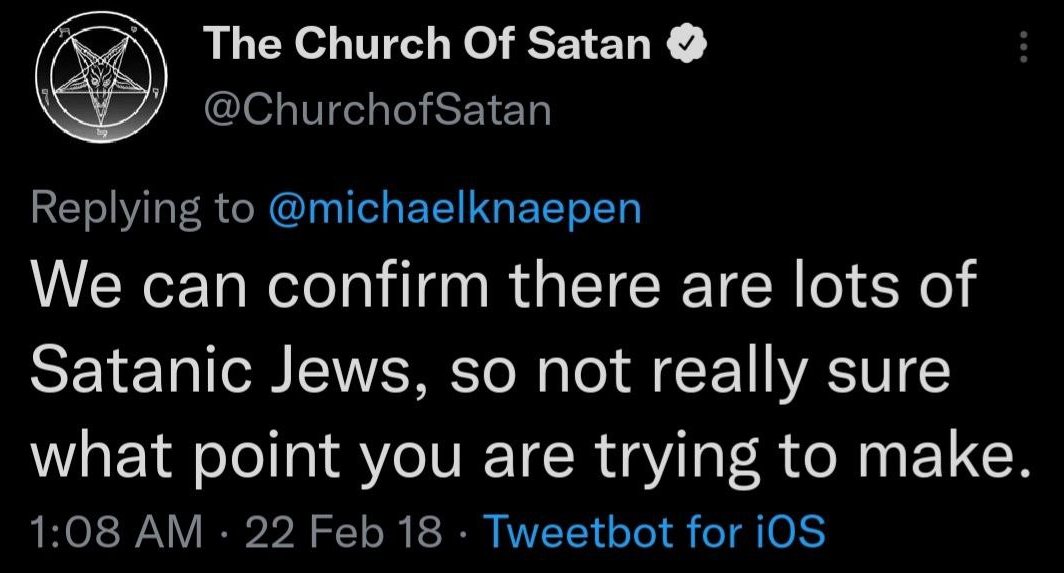Image resolution: width=1064 pixels, height=573 pixels.
Task: Click the 1:08 AM timestamp
Action: click(x=117, y=531)
